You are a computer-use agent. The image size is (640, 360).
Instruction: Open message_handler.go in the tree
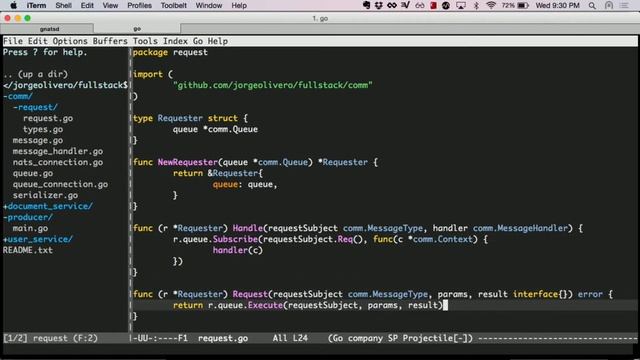click(58, 151)
